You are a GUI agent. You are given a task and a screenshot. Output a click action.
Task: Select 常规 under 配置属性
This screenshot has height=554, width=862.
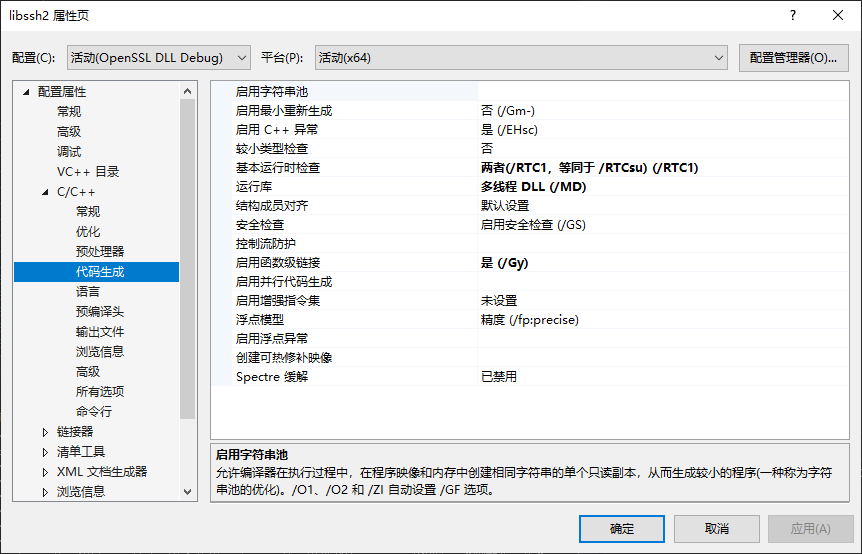click(x=69, y=112)
